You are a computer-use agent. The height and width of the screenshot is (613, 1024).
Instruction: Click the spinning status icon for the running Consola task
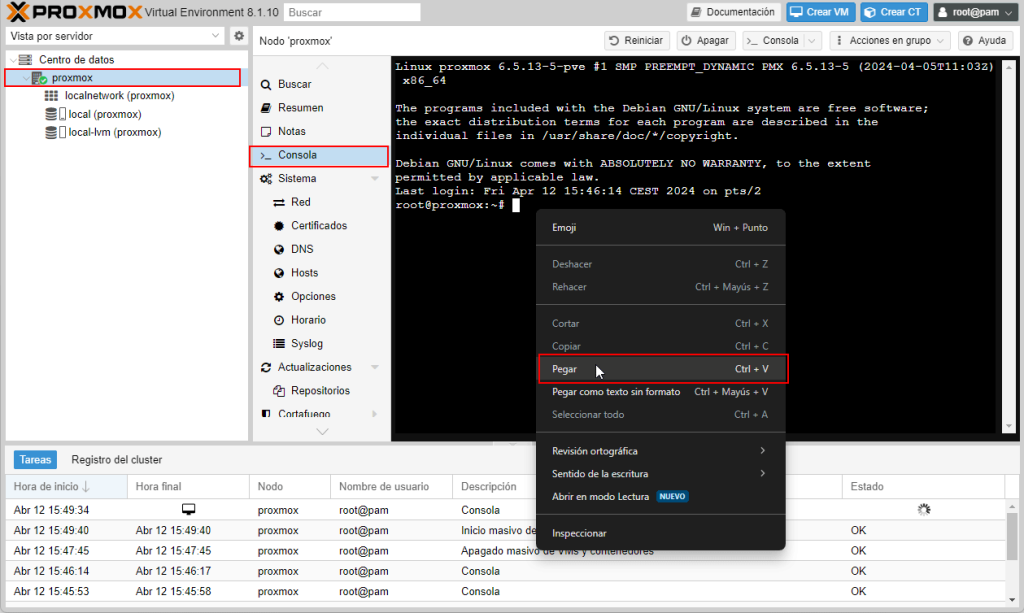coord(923,510)
